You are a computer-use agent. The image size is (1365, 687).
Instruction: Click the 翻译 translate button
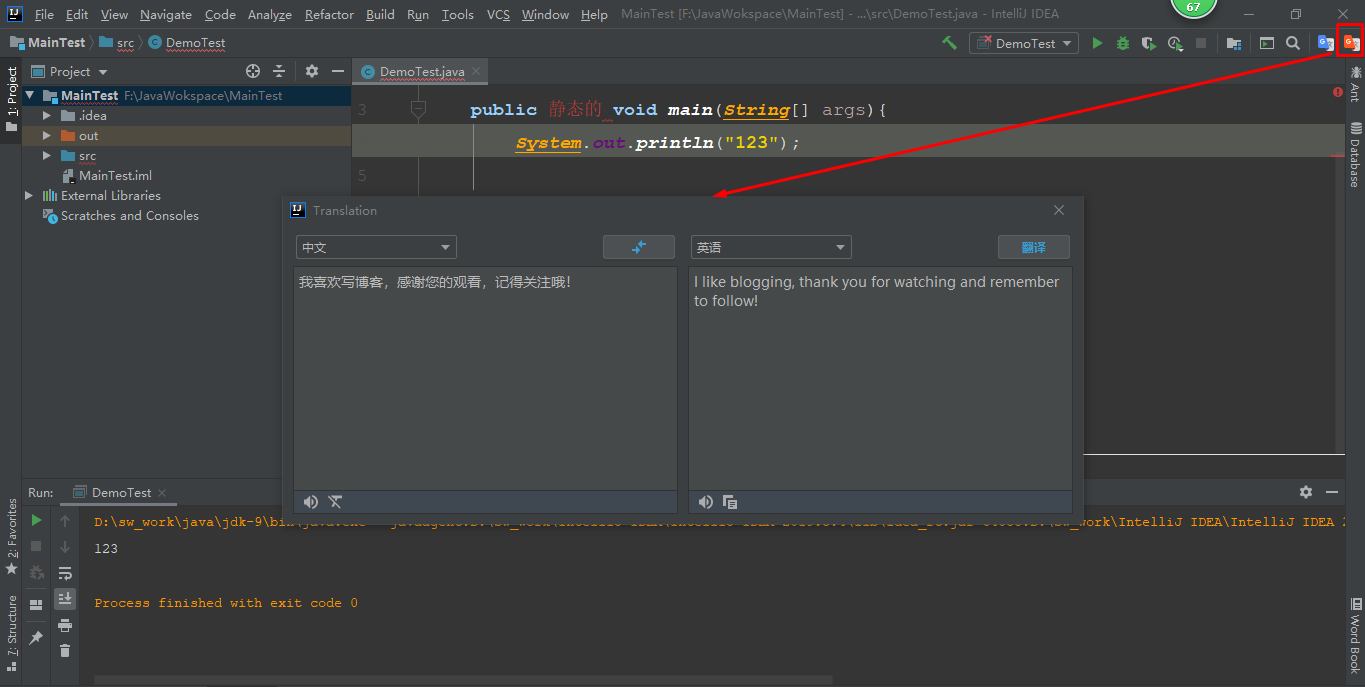pos(1033,246)
